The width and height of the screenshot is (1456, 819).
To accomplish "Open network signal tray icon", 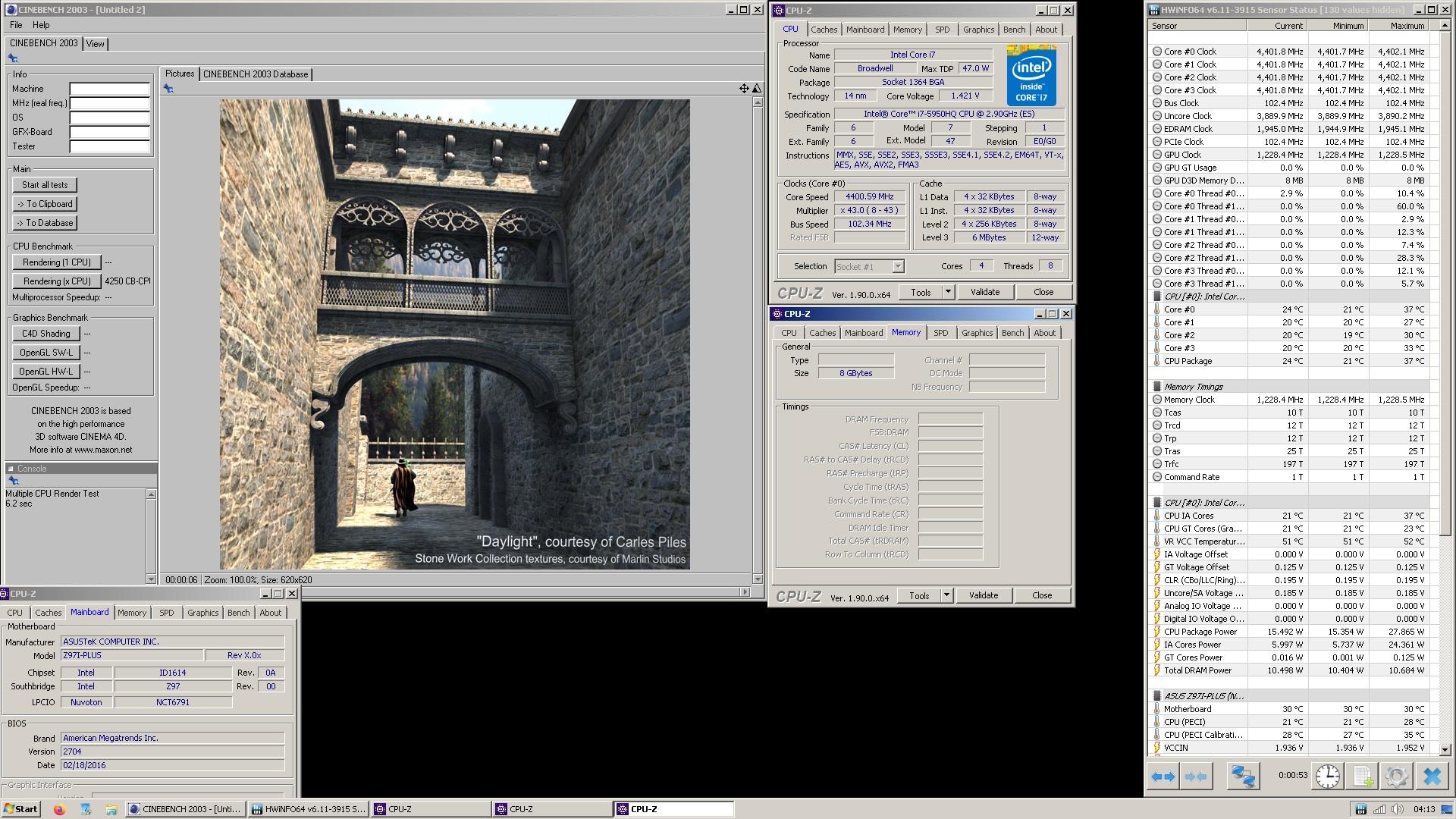I will click(x=1379, y=809).
